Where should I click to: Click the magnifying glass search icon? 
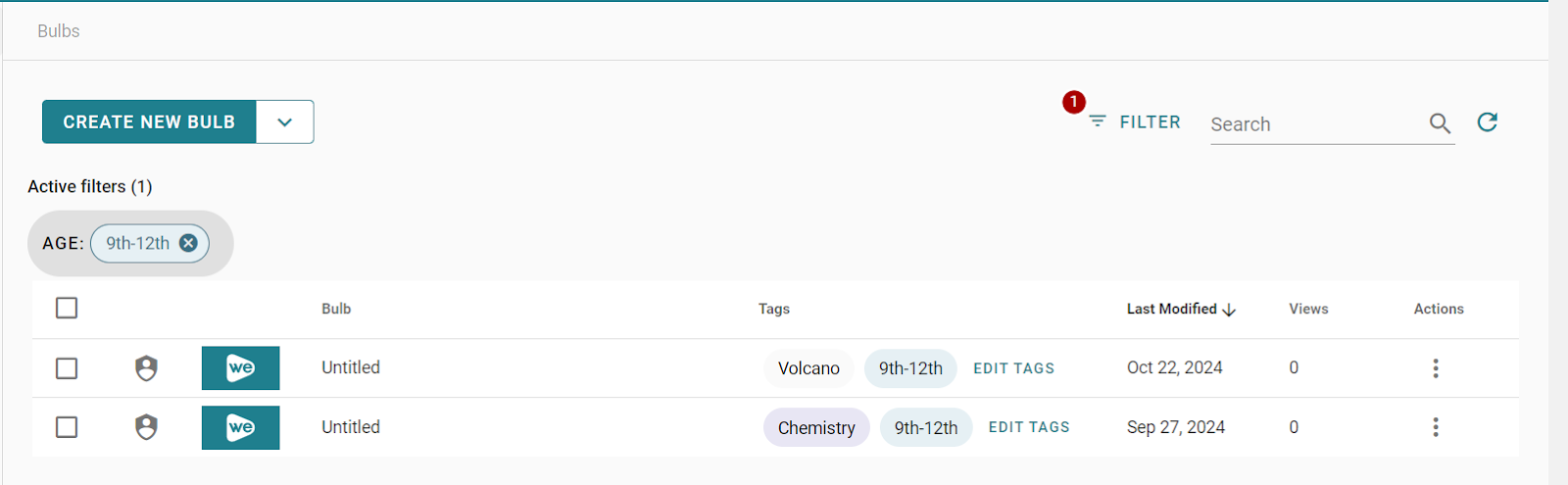click(1440, 123)
